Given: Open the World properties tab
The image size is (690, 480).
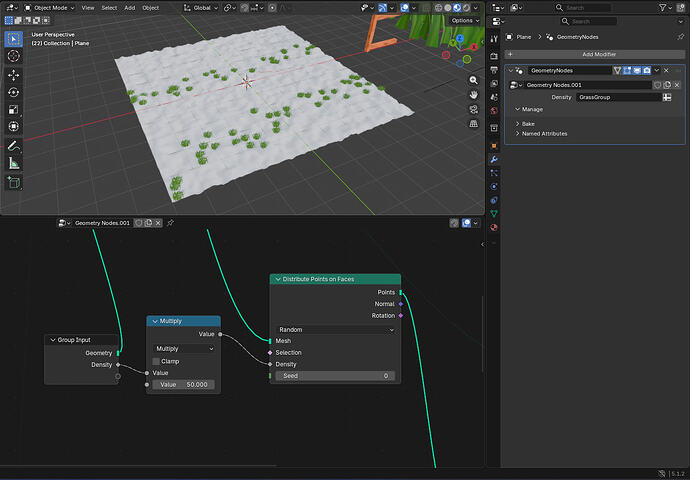Looking at the screenshot, I should click(494, 111).
